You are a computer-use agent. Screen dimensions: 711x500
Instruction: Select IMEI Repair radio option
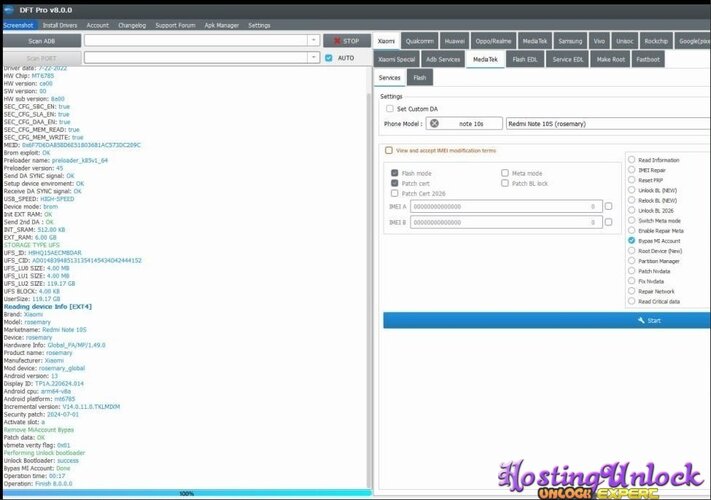[631, 170]
